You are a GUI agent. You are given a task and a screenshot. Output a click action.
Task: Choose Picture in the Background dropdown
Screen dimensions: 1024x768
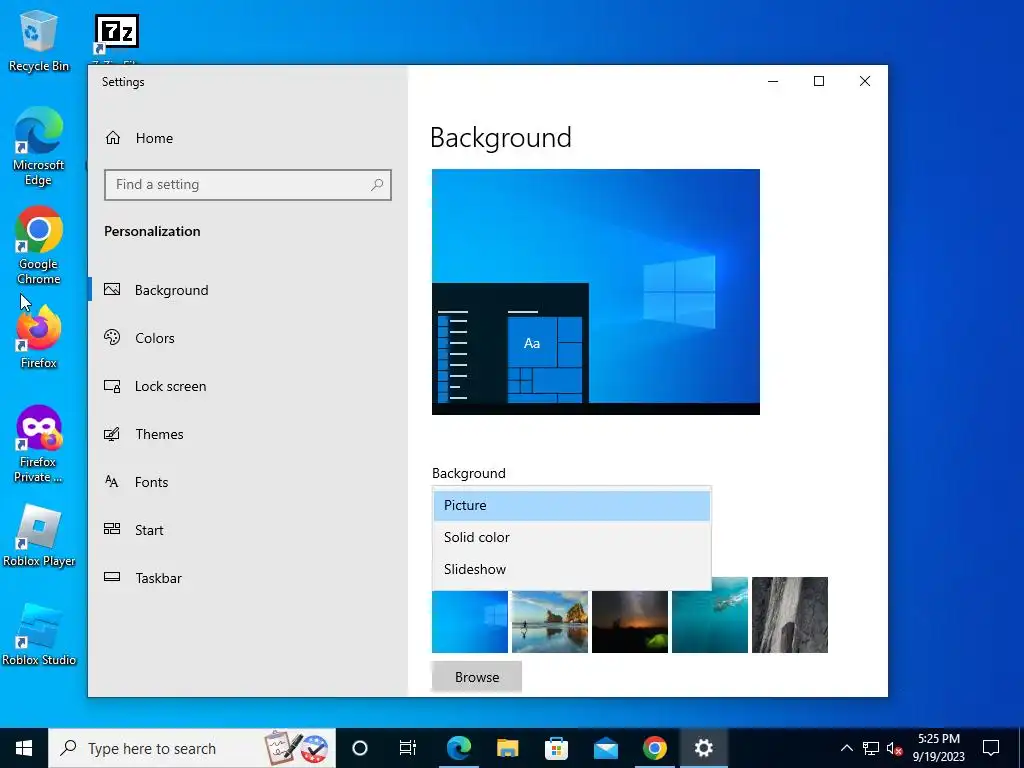click(571, 505)
